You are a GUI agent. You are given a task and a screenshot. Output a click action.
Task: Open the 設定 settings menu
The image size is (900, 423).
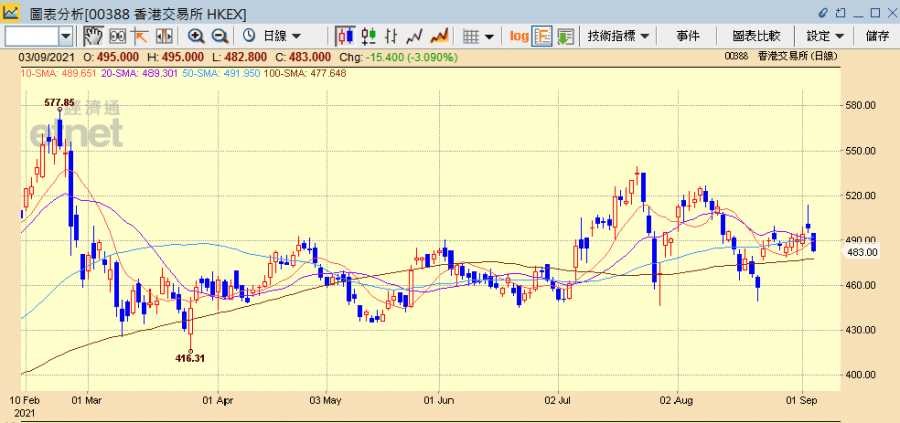tap(825, 36)
